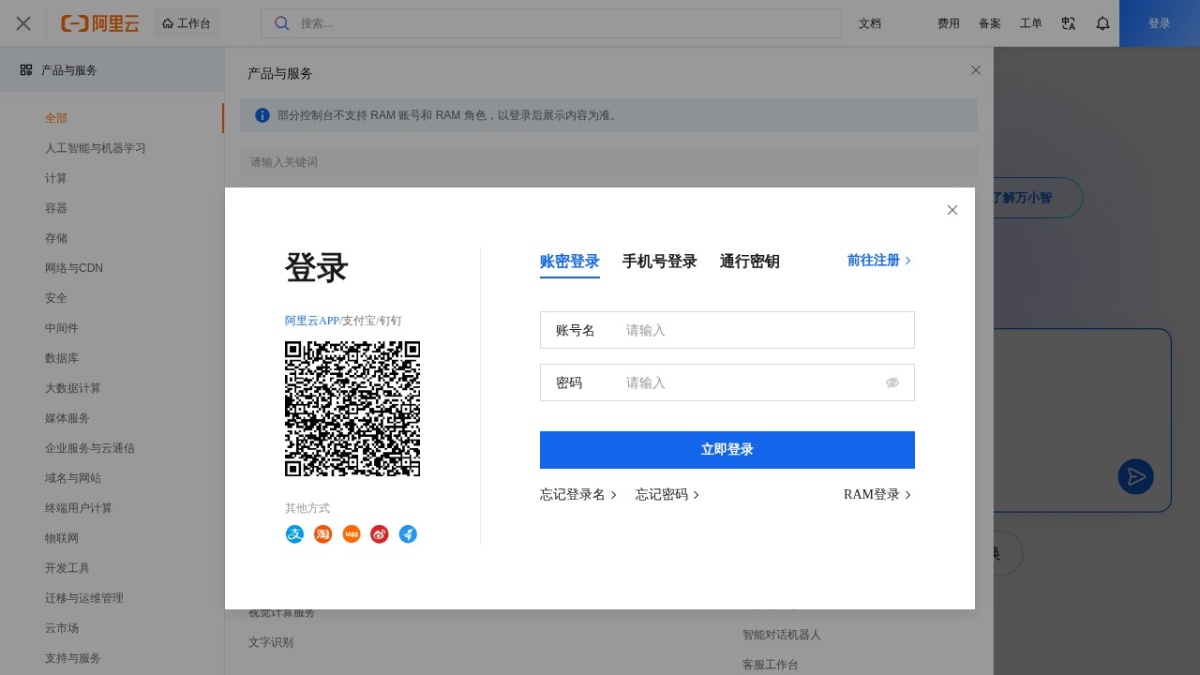Open RAM登录 link
The width and height of the screenshot is (1200, 675).
pos(877,494)
